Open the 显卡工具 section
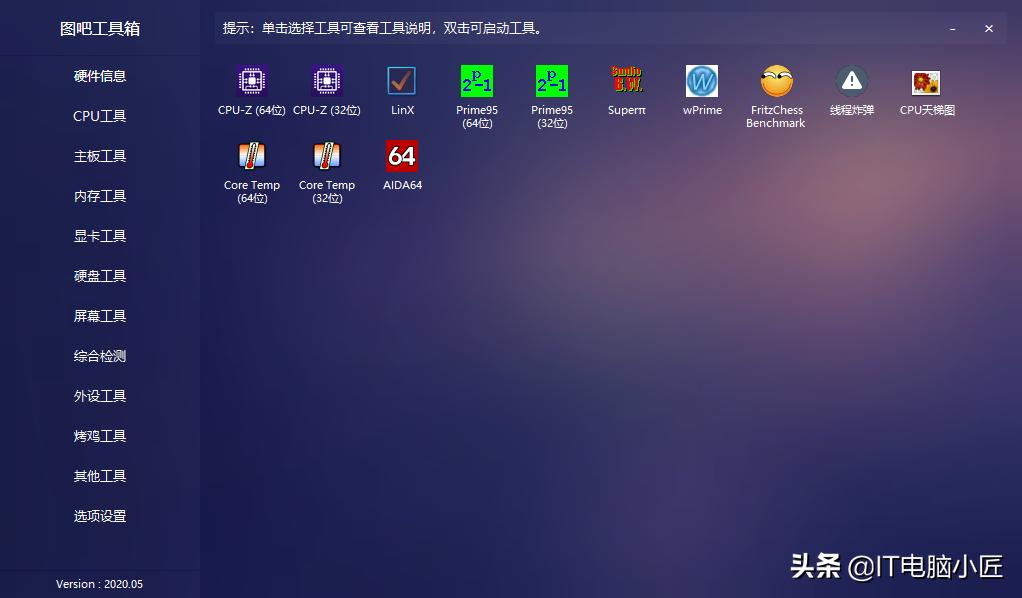This screenshot has width=1022, height=598. pos(99,236)
